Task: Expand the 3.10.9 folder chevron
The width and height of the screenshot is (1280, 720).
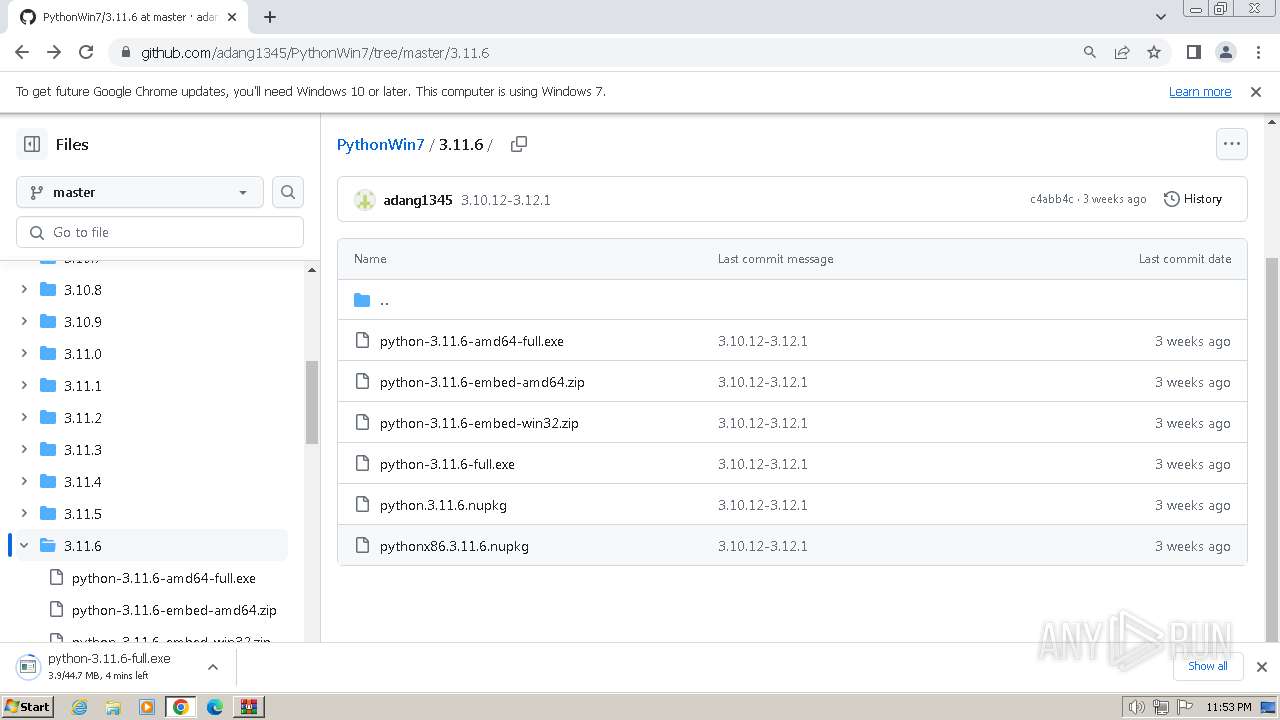Action: [24, 322]
